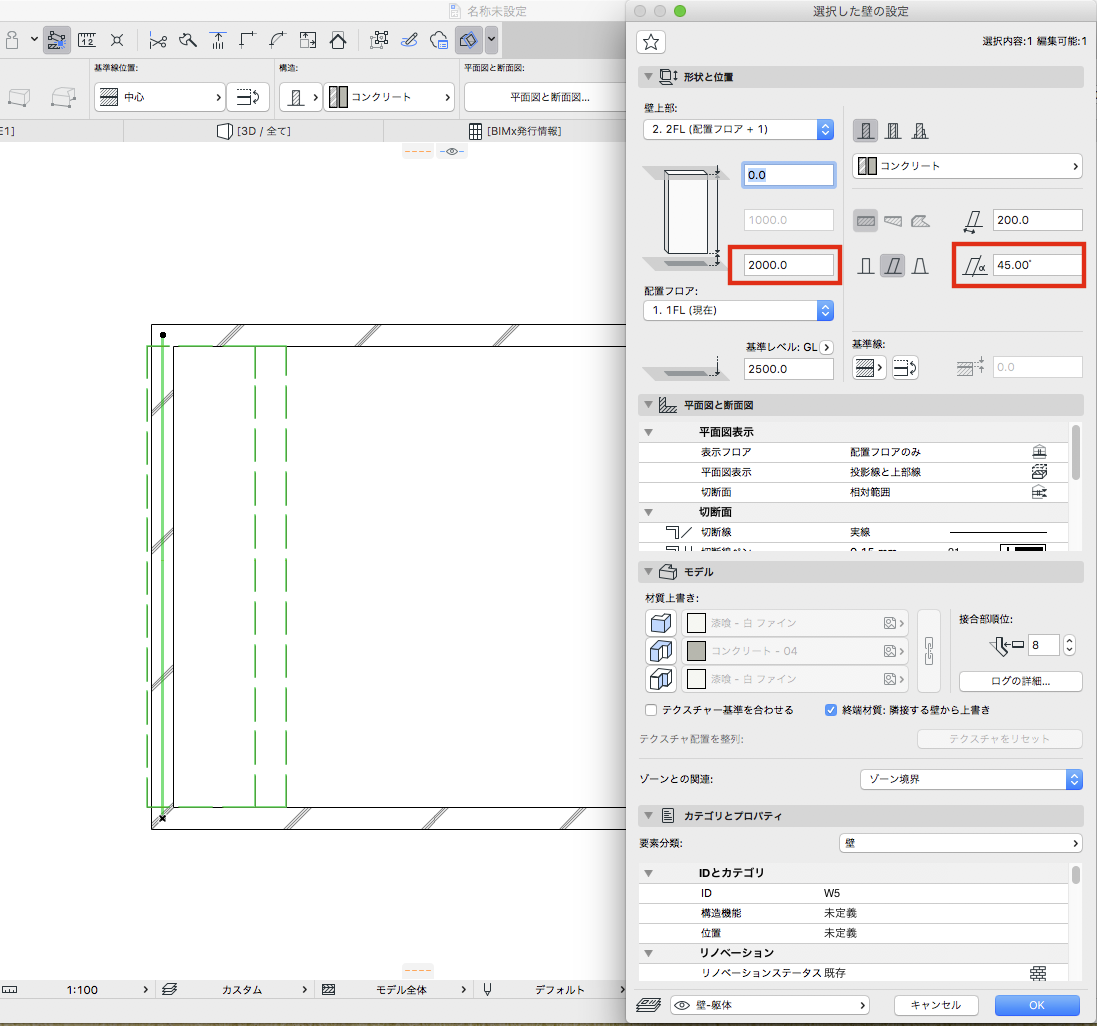Click the house-shaped icon in toolbar
The image size is (1097, 1026).
click(x=338, y=40)
